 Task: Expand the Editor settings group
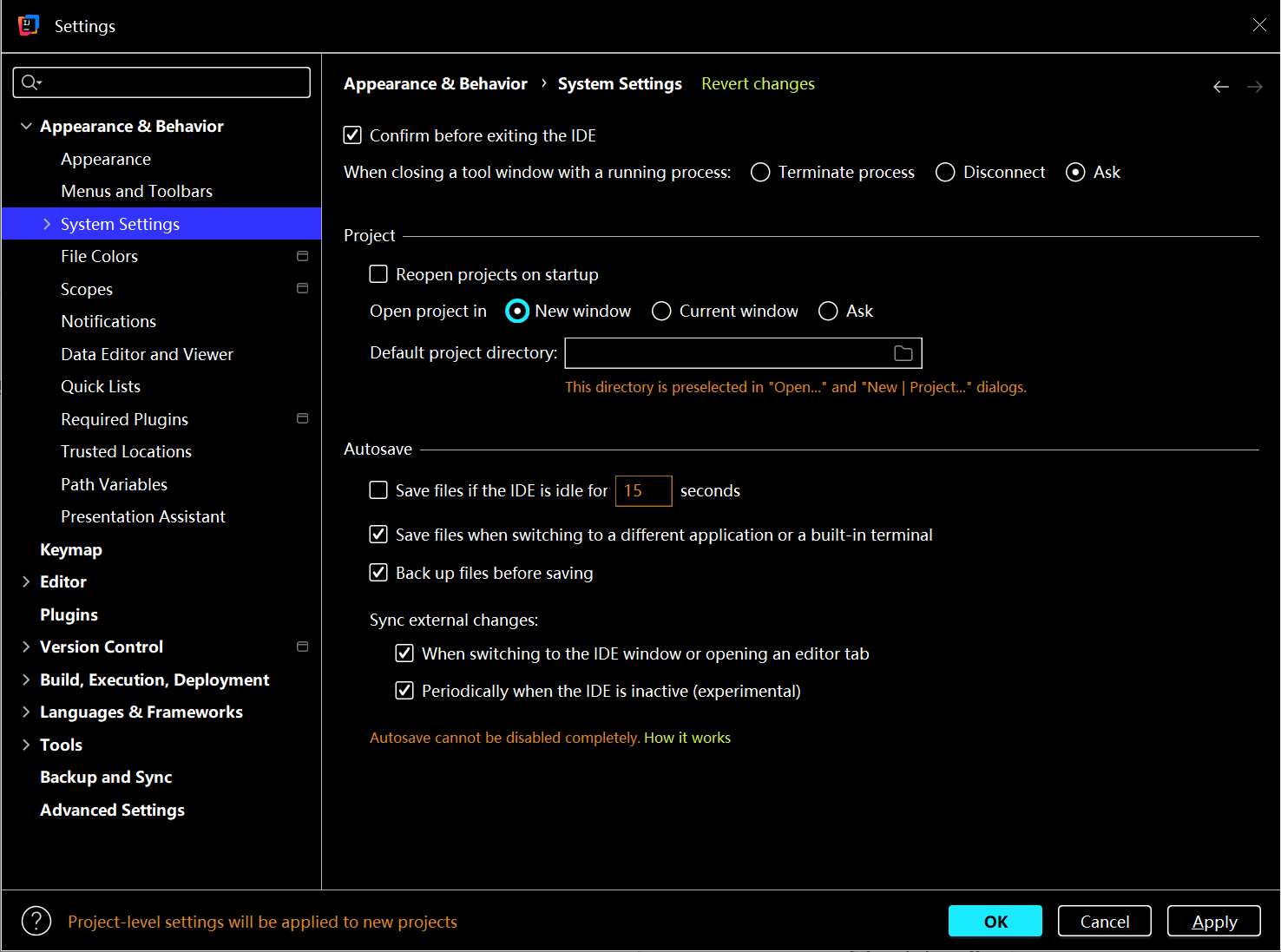26,582
